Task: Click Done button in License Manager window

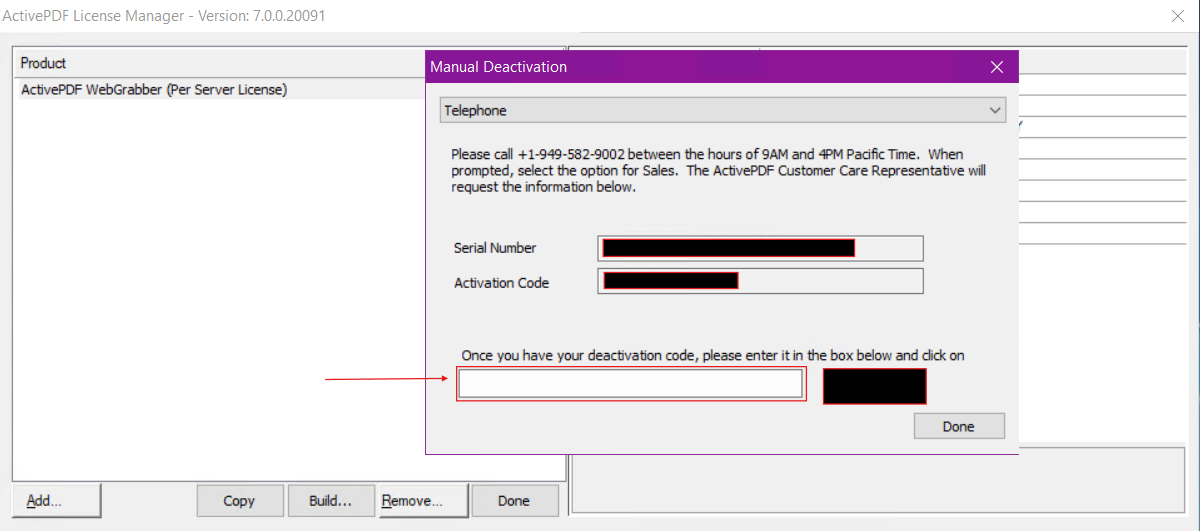Action: [514, 501]
